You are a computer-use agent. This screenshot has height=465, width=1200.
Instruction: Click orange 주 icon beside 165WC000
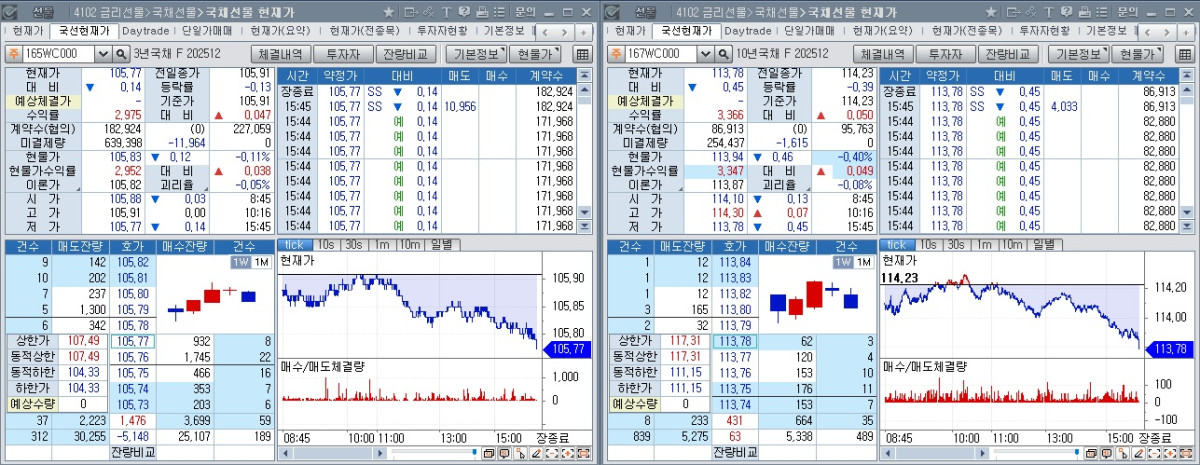pos(13,54)
